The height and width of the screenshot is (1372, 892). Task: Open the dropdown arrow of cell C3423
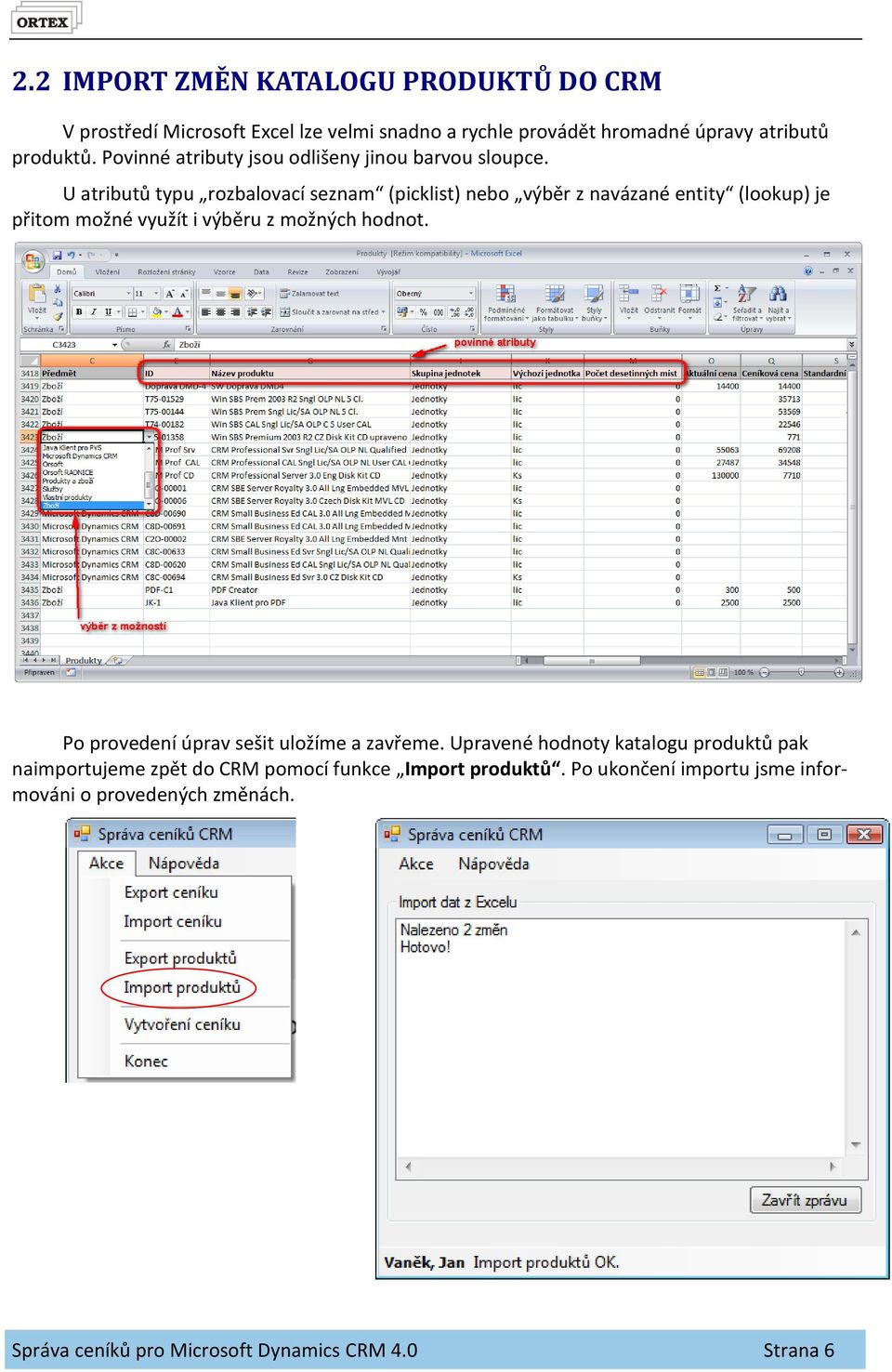tap(149, 437)
